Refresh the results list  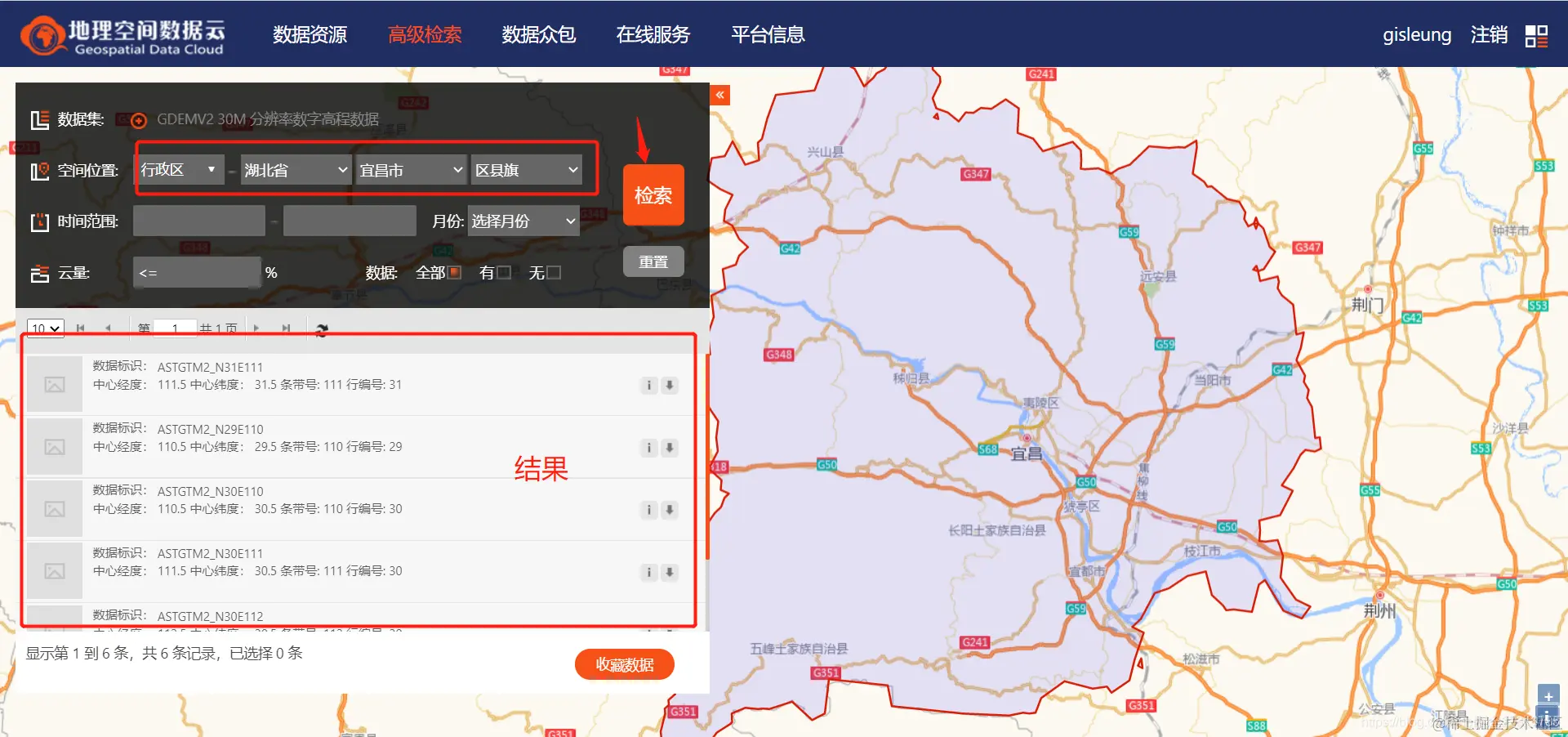322,329
